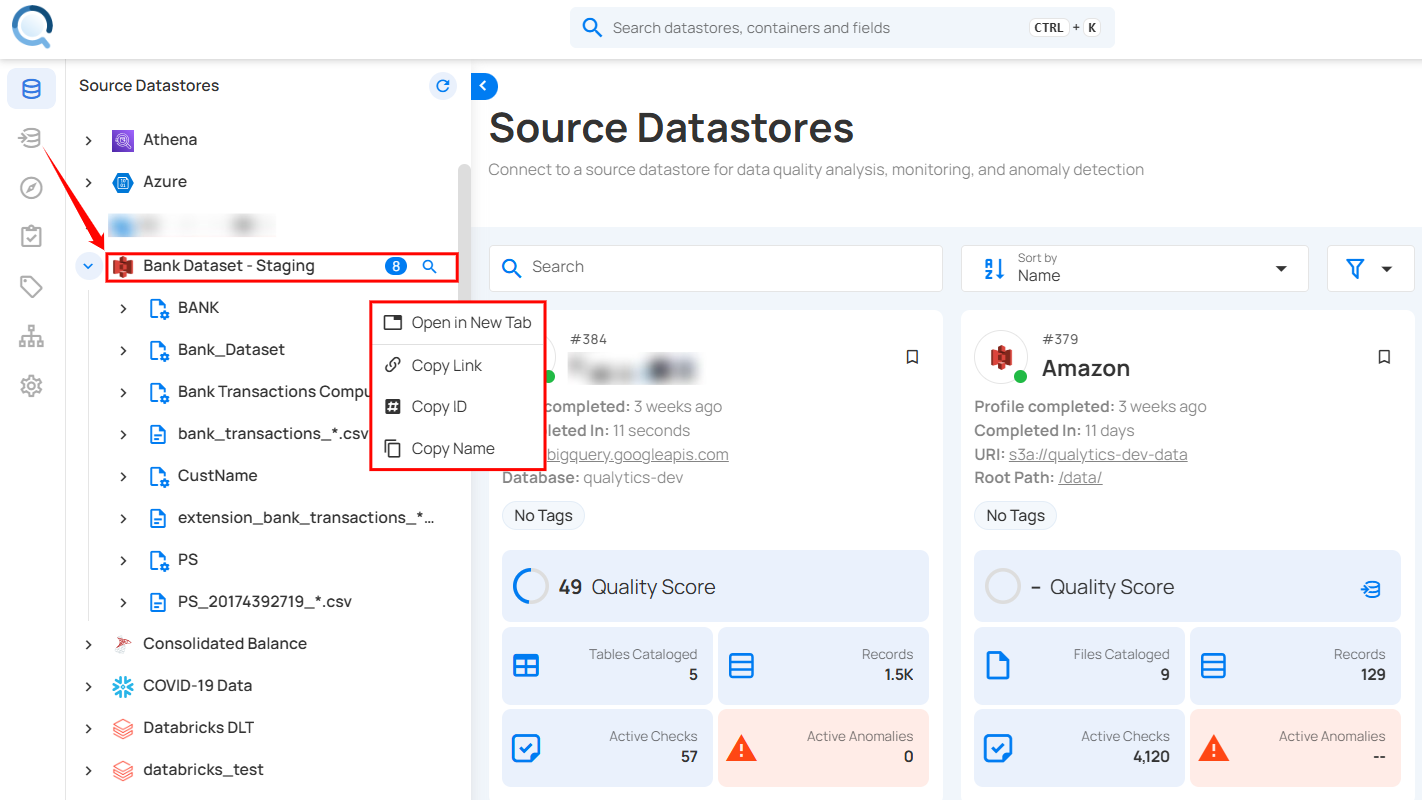Refresh Source Datastores with the refresh icon
Screen dimensions: 1422x800
[443, 86]
